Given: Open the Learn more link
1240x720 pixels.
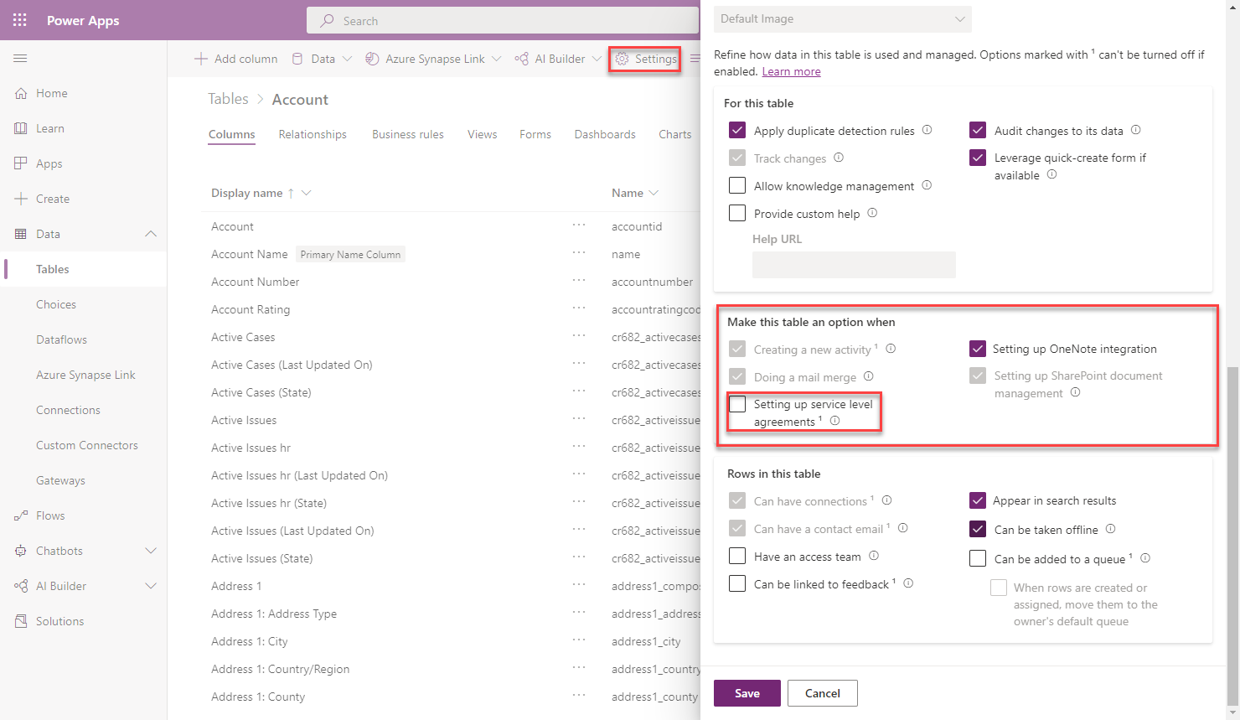Looking at the screenshot, I should tap(791, 72).
